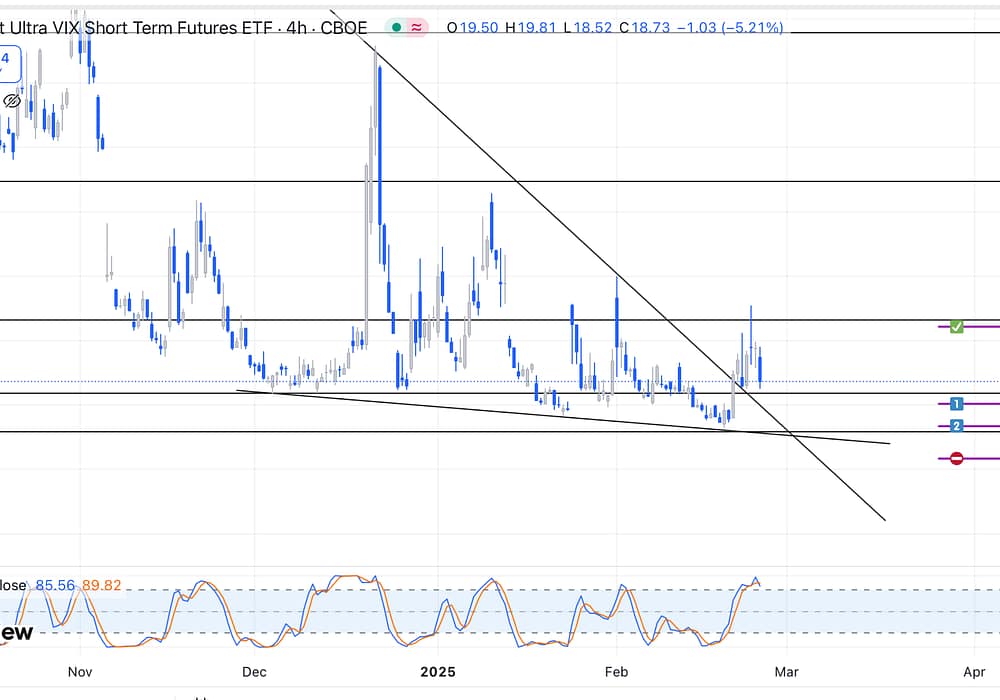
Task: Click the Dec label on time axis
Action: (254, 672)
